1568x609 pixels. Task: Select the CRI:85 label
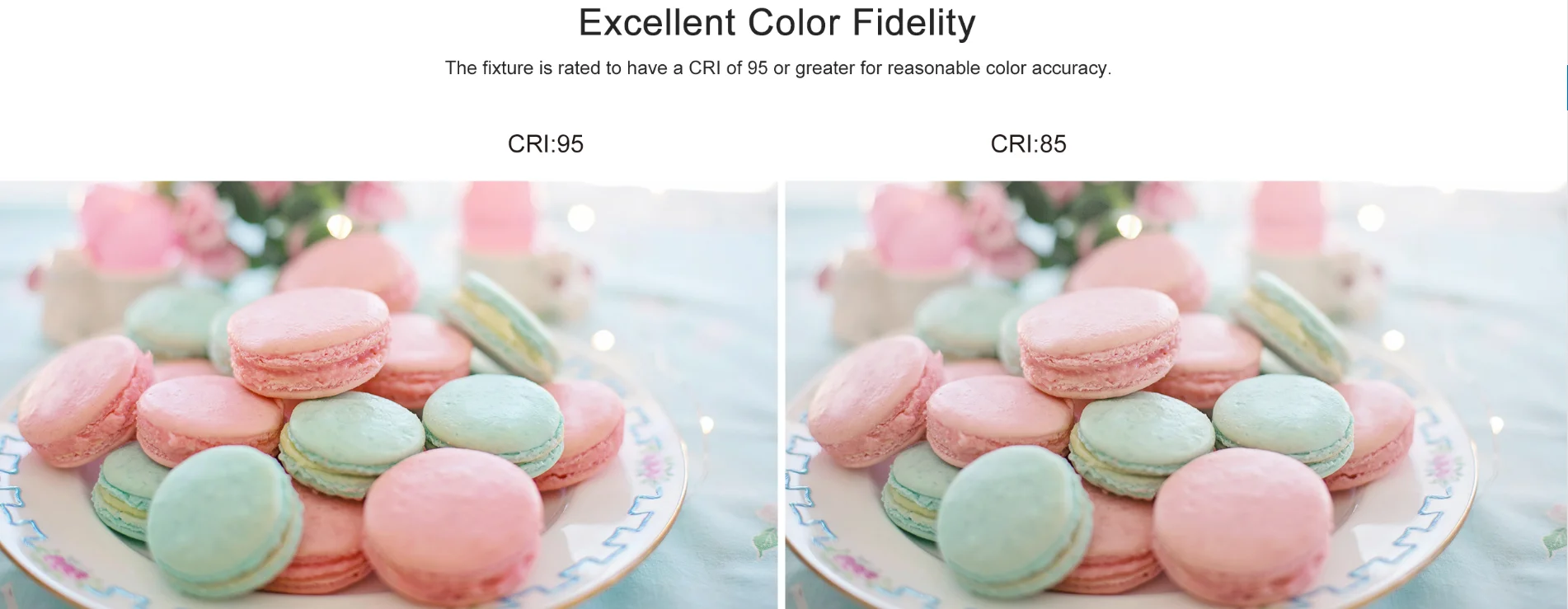[x=1028, y=144]
